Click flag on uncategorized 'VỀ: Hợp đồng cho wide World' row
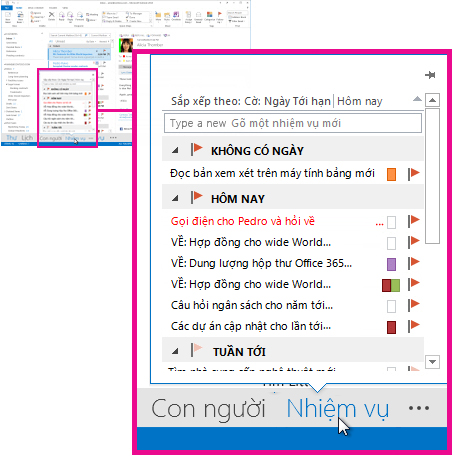 click(414, 241)
